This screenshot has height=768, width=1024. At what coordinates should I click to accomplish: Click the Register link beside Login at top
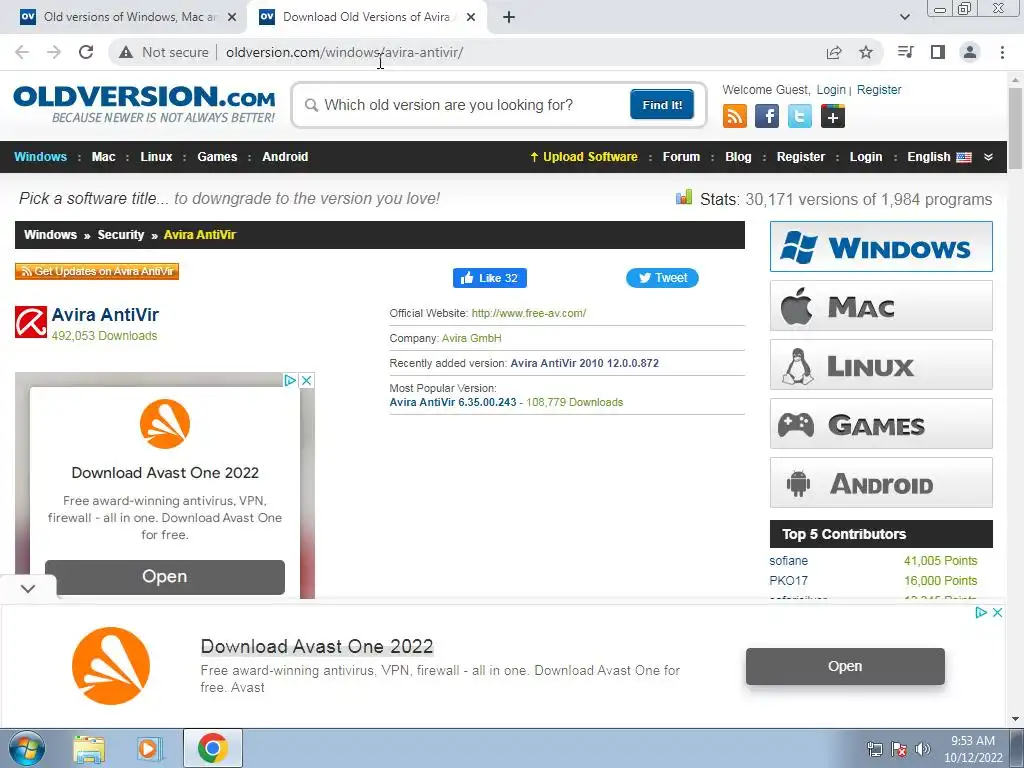point(879,90)
